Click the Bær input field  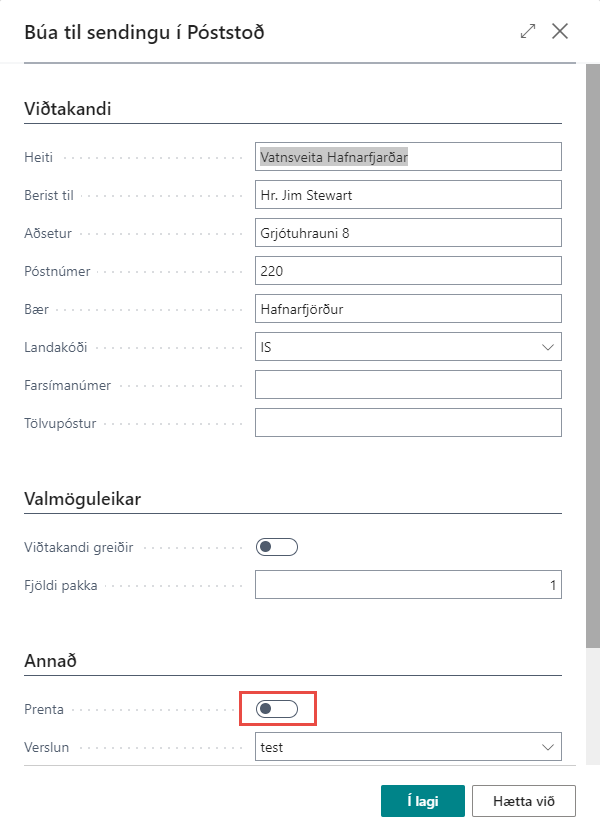408,309
